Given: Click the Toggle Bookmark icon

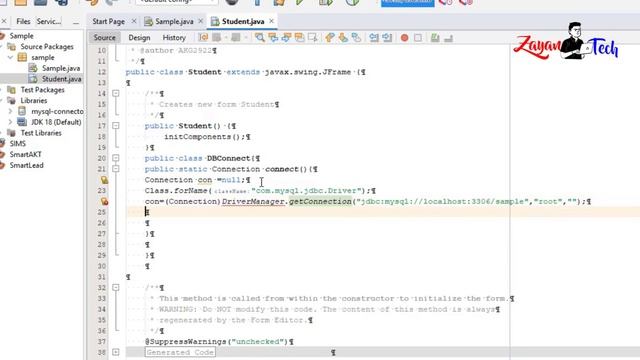Looking at the screenshot, I should [x=356, y=38].
